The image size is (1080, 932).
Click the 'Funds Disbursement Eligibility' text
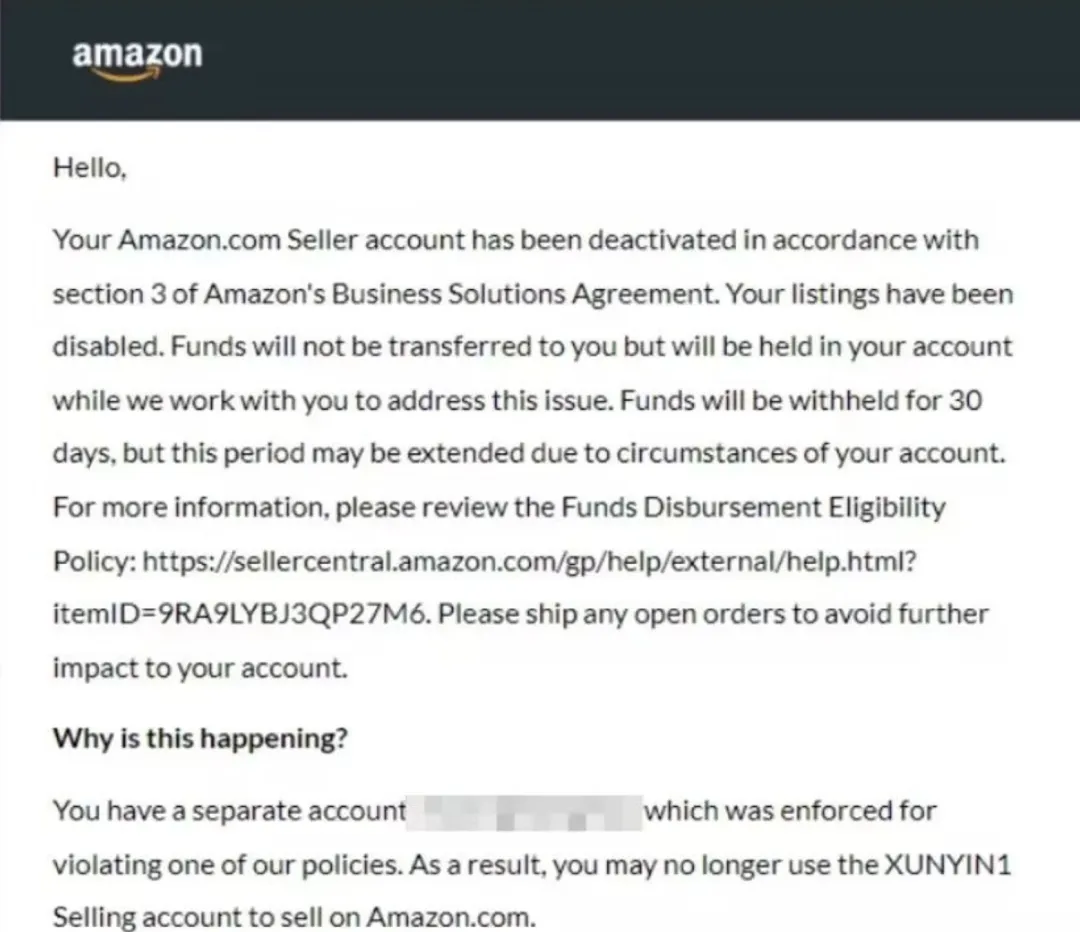coord(754,508)
